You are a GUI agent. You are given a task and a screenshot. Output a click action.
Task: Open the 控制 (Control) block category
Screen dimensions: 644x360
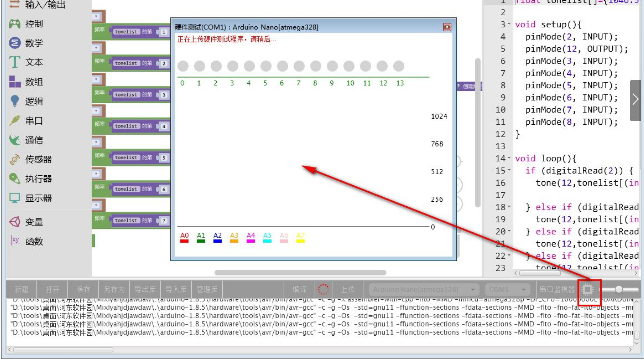[26, 24]
